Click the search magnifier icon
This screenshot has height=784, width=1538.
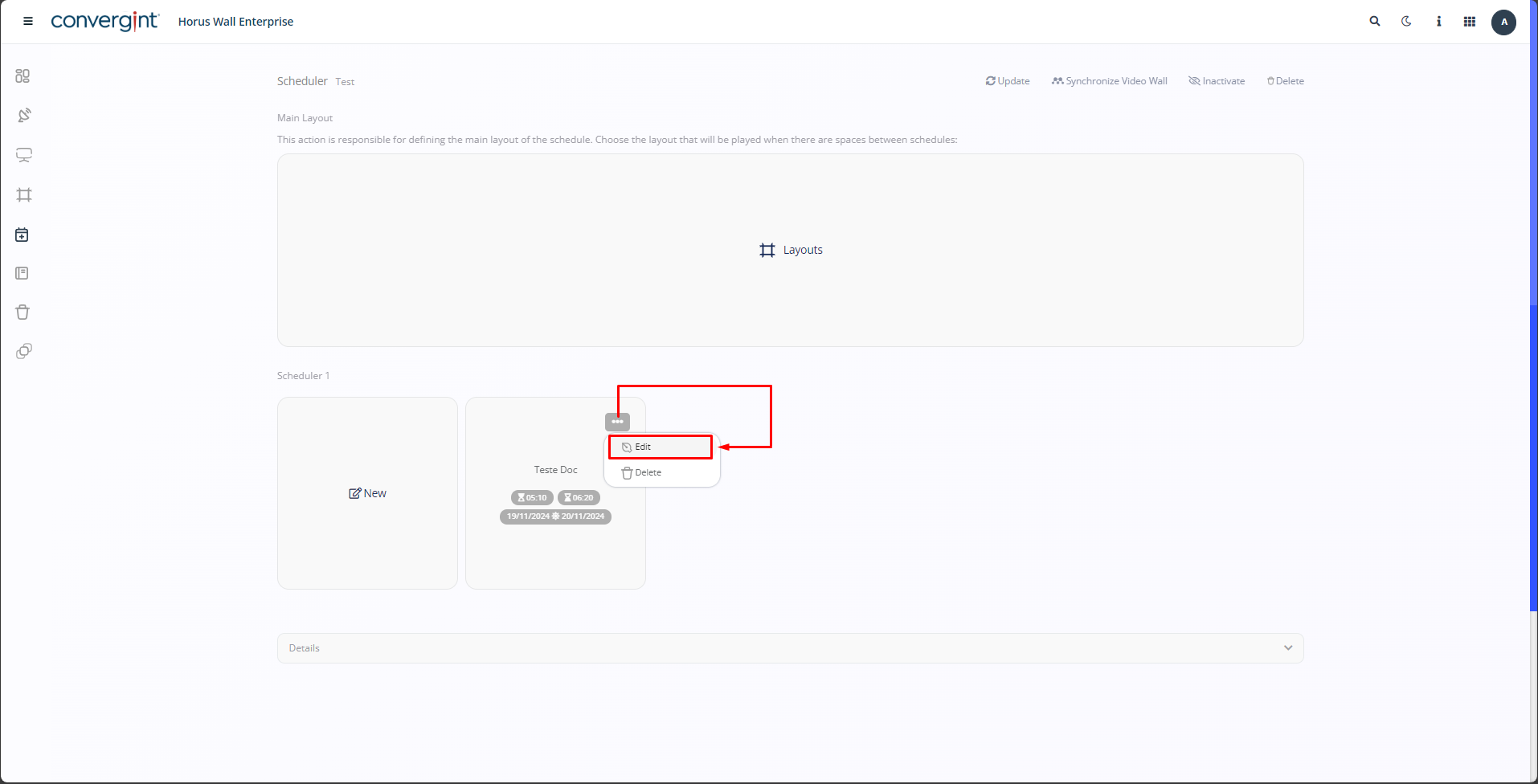[1375, 22]
